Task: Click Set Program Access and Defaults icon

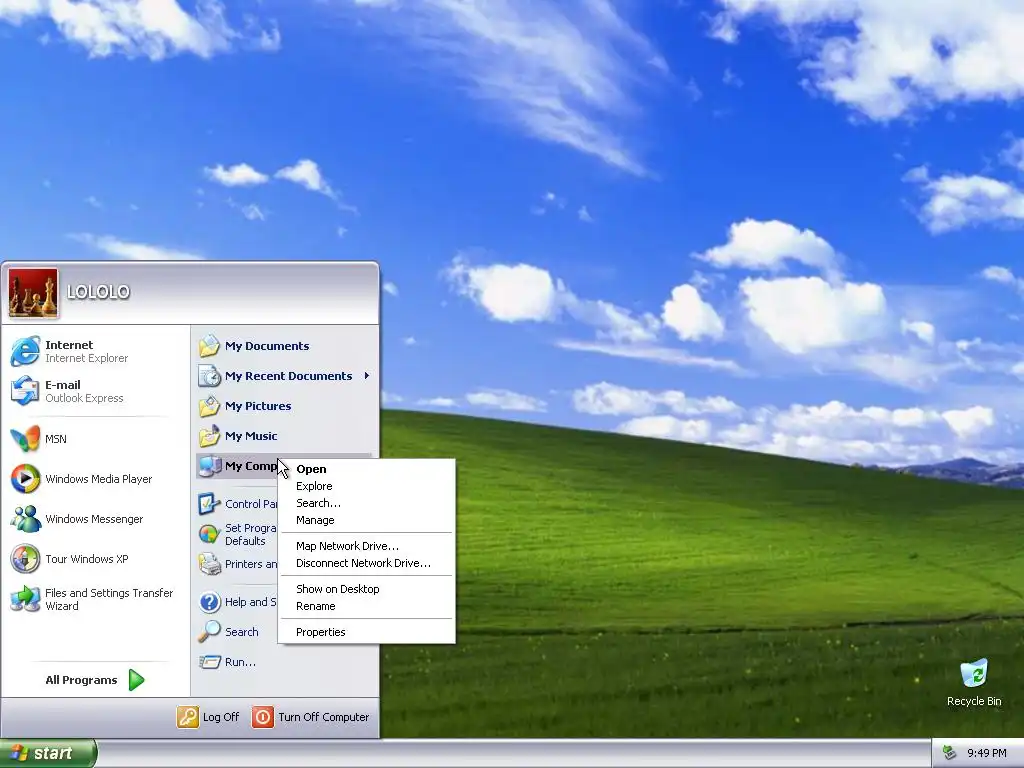Action: click(x=210, y=534)
